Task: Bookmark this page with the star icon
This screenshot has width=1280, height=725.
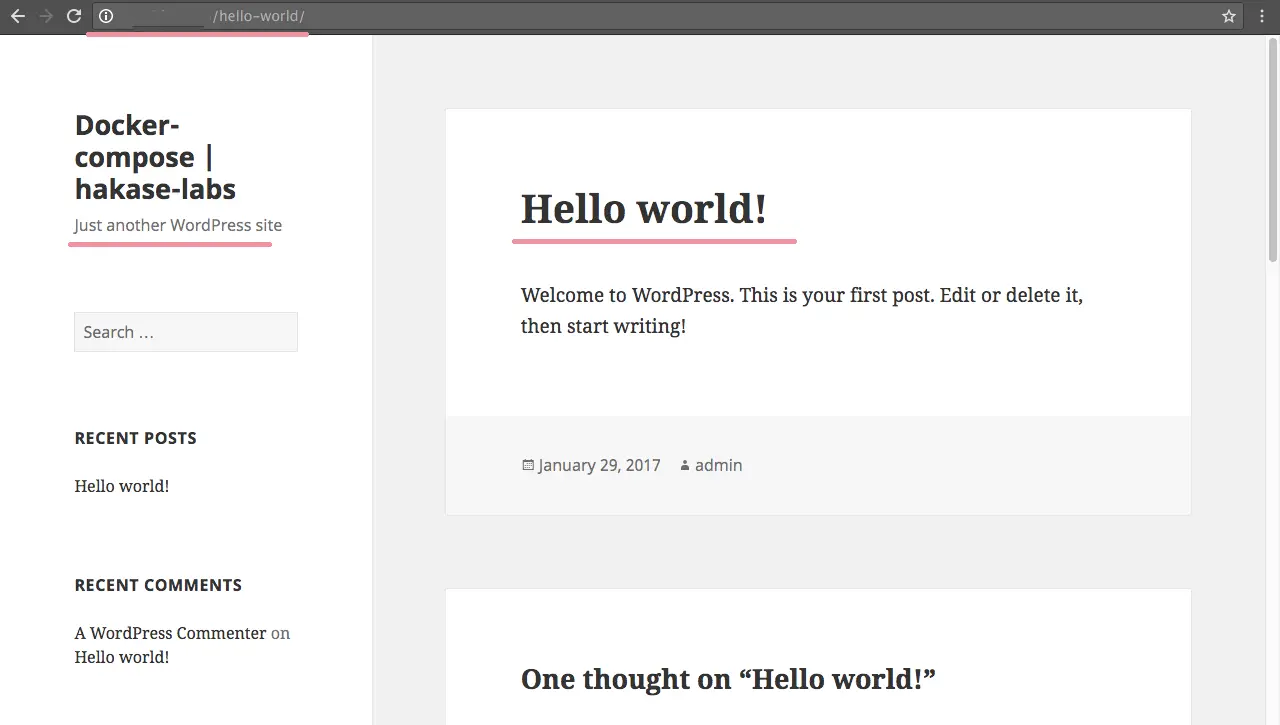Action: point(1229,16)
